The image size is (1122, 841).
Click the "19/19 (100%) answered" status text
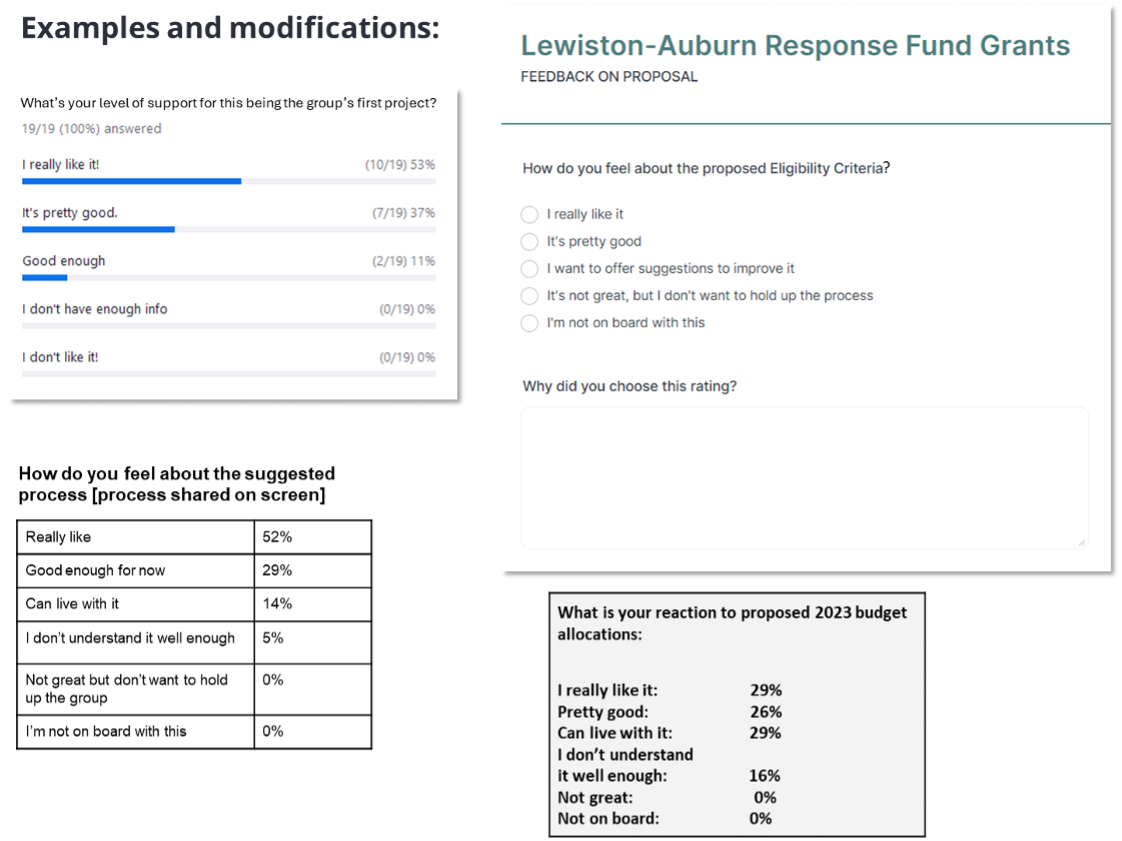coord(91,129)
